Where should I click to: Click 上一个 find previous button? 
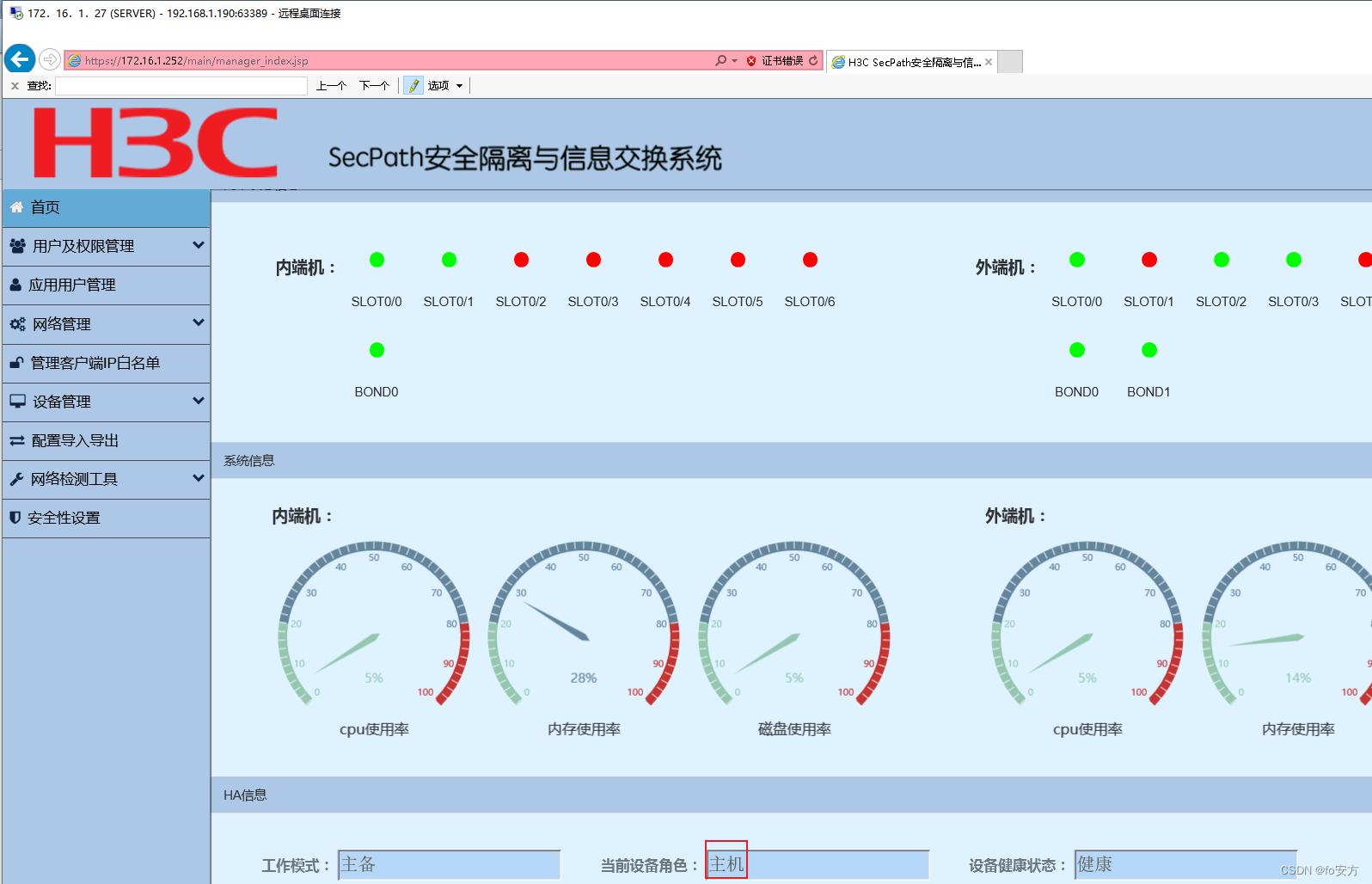(x=331, y=86)
